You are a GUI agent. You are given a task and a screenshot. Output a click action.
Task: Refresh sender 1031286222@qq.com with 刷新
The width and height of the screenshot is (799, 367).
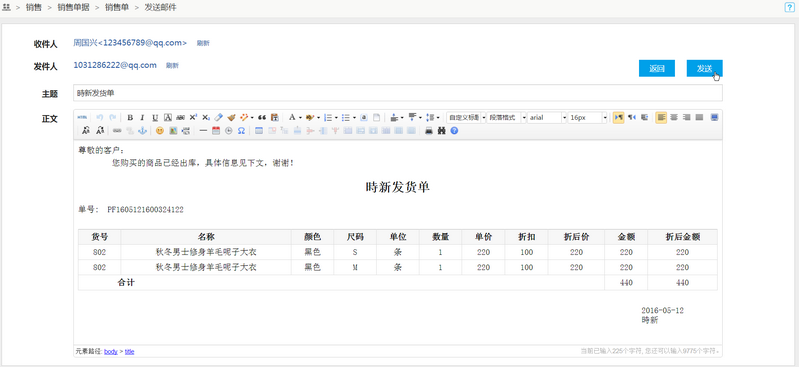(172, 66)
